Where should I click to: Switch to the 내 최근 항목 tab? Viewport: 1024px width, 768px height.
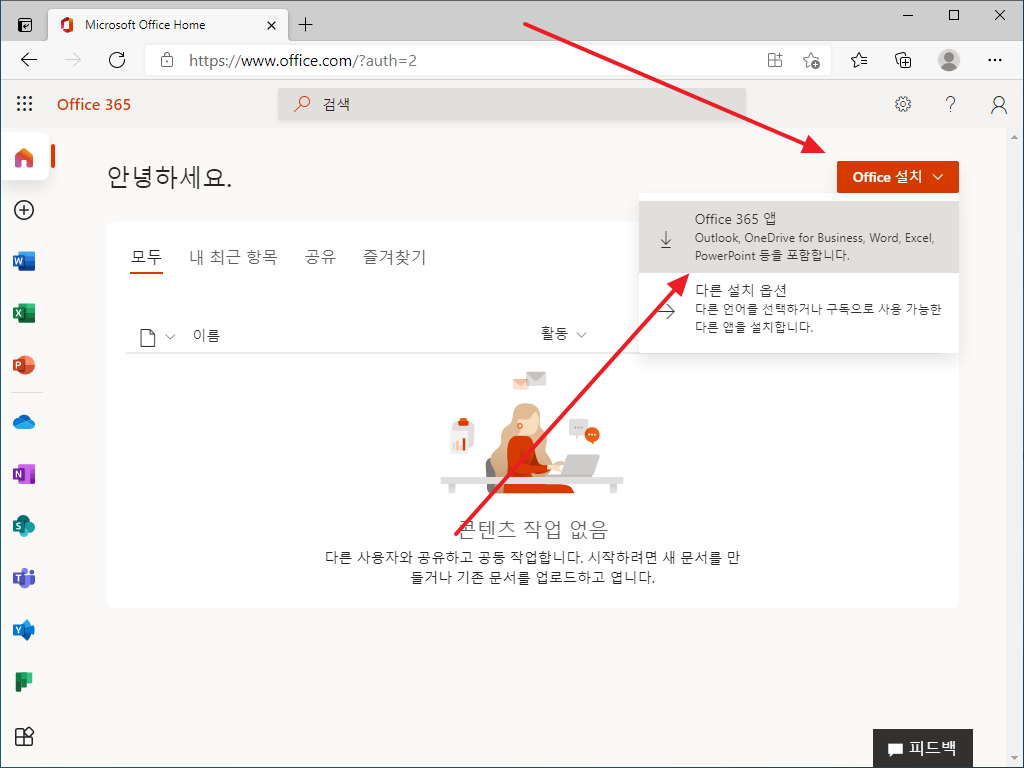(x=233, y=257)
